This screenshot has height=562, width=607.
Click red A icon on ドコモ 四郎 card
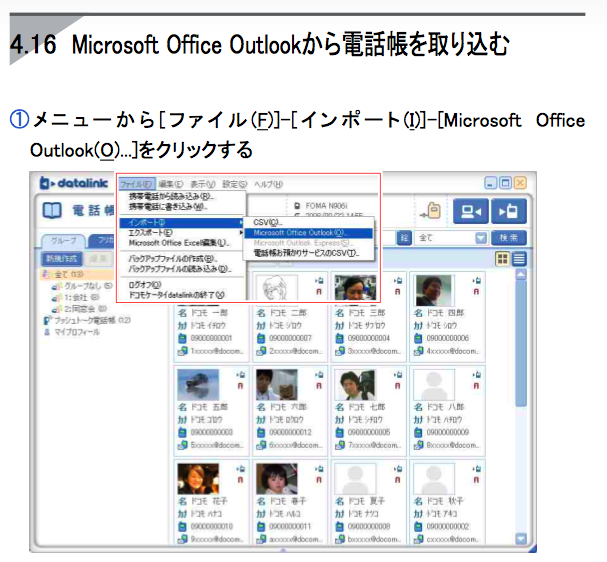(x=477, y=292)
